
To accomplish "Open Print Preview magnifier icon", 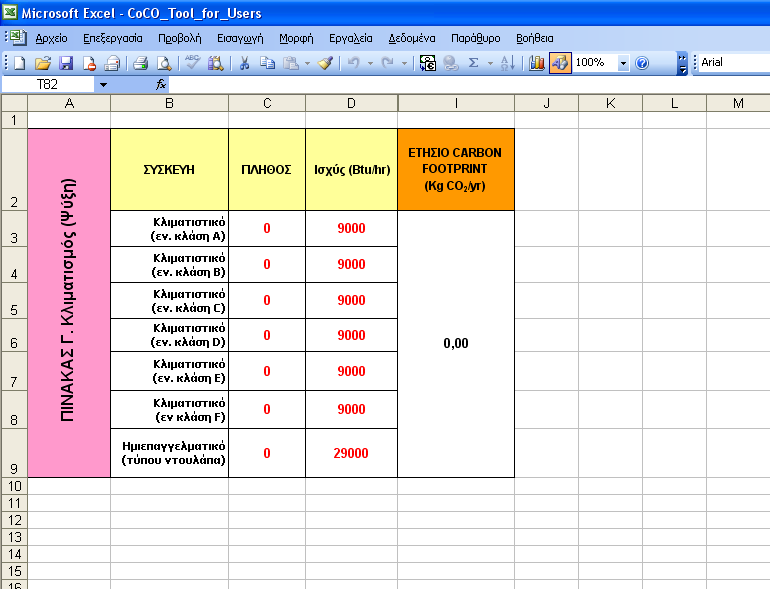I will 164,63.
